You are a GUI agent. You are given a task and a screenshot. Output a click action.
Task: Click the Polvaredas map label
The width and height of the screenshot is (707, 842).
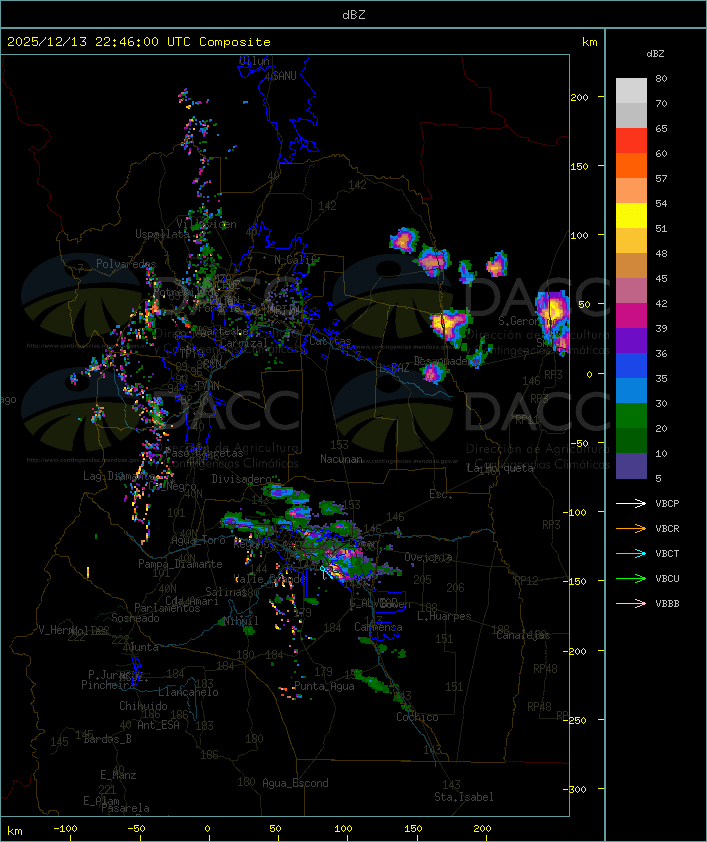click(126, 264)
